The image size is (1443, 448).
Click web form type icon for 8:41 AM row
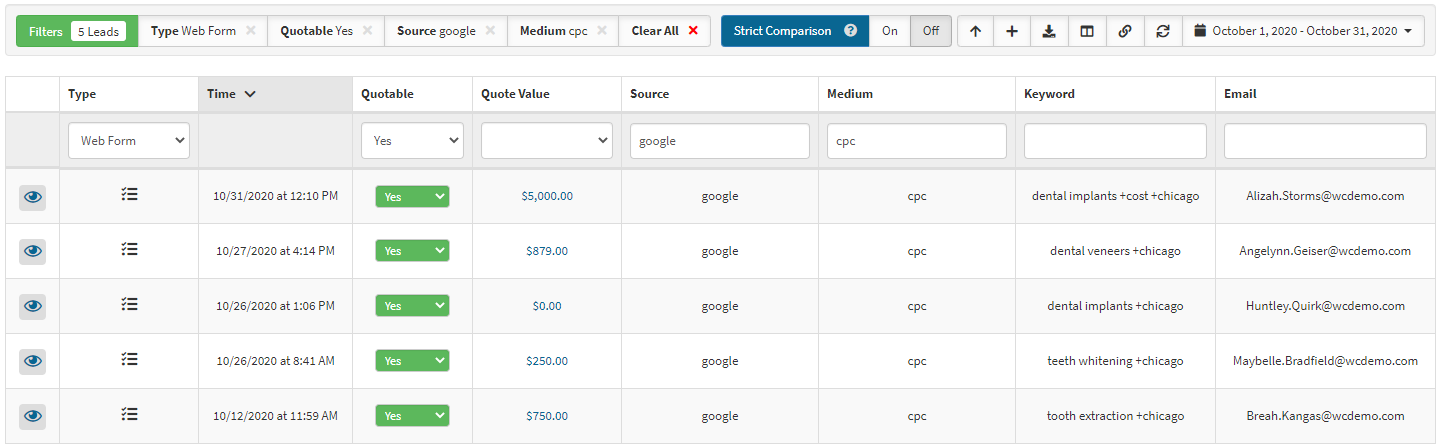(x=129, y=359)
